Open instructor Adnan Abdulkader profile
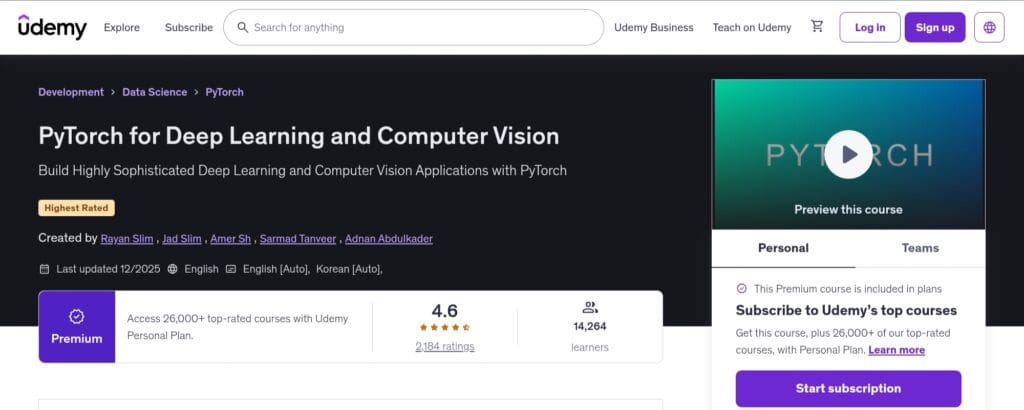This screenshot has width=1024, height=410. (389, 239)
